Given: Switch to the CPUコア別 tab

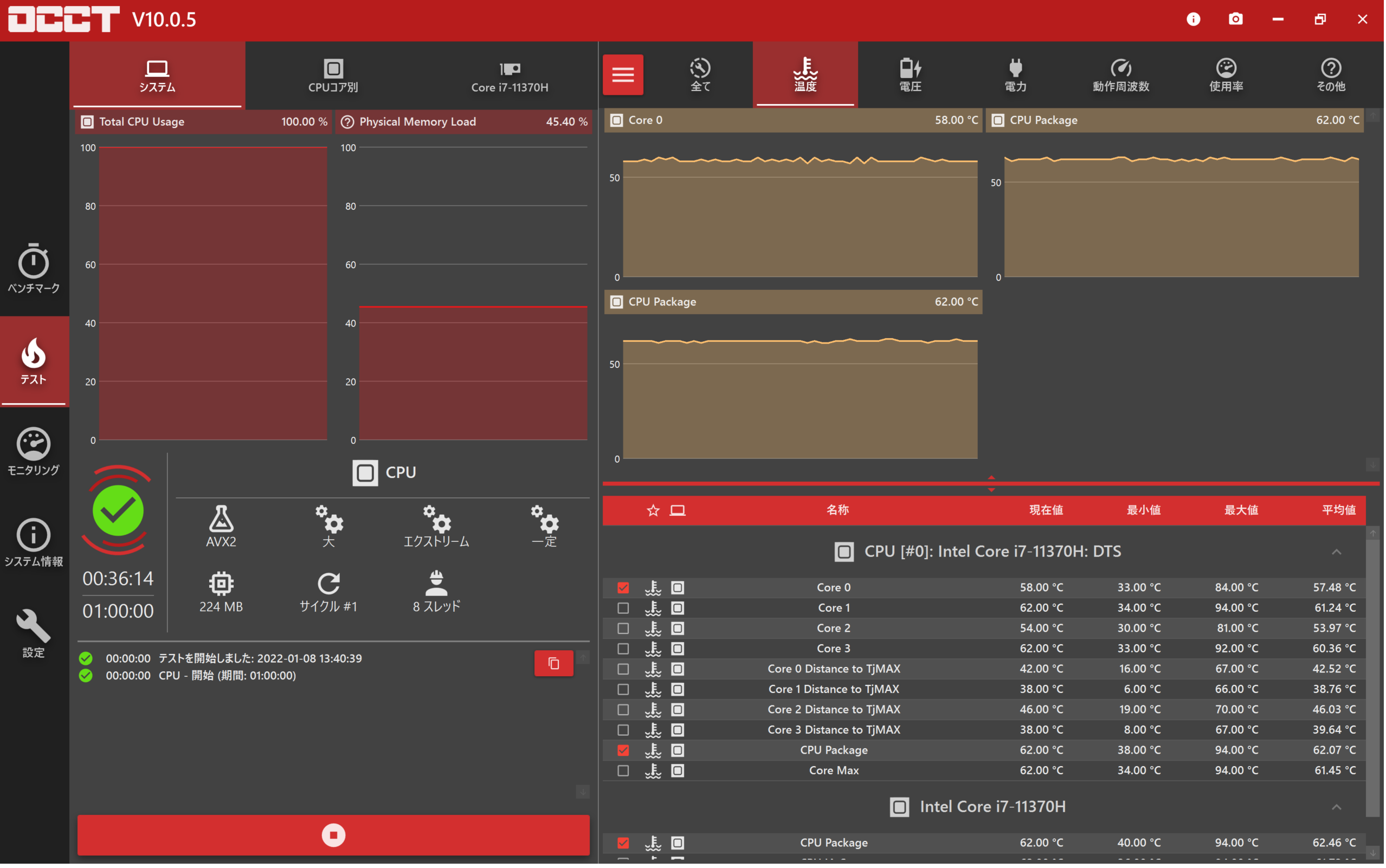Looking at the screenshot, I should [333, 75].
